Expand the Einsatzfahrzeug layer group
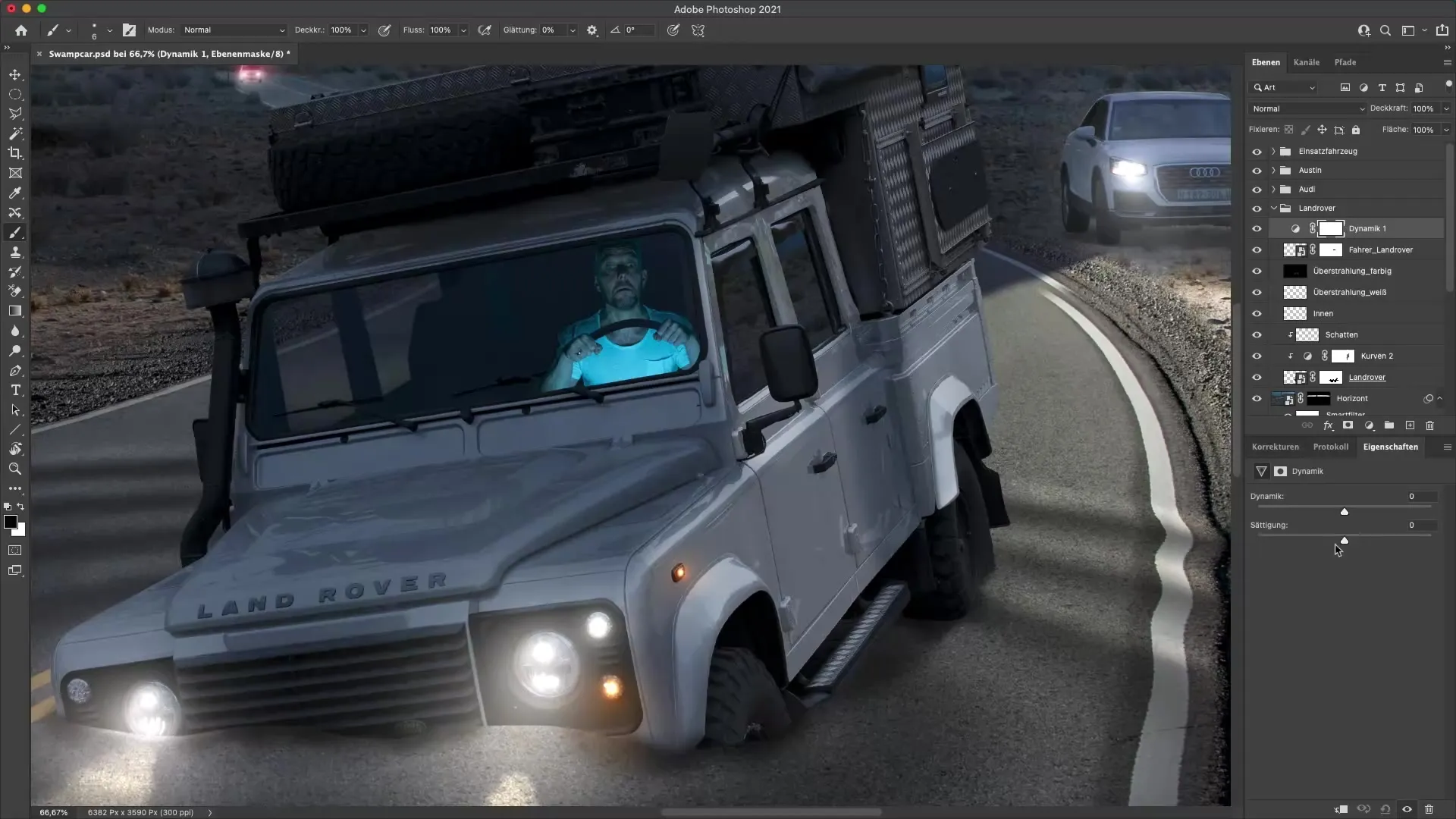 [x=1273, y=151]
